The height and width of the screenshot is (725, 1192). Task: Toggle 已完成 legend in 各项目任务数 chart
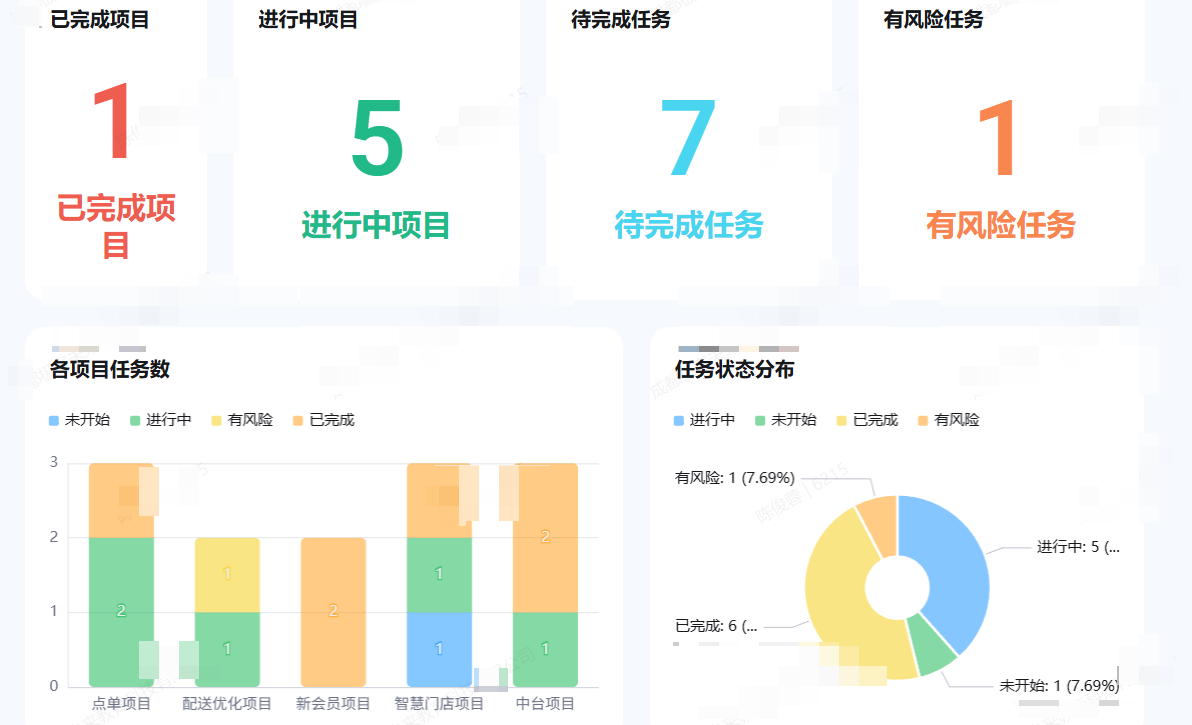coord(323,420)
